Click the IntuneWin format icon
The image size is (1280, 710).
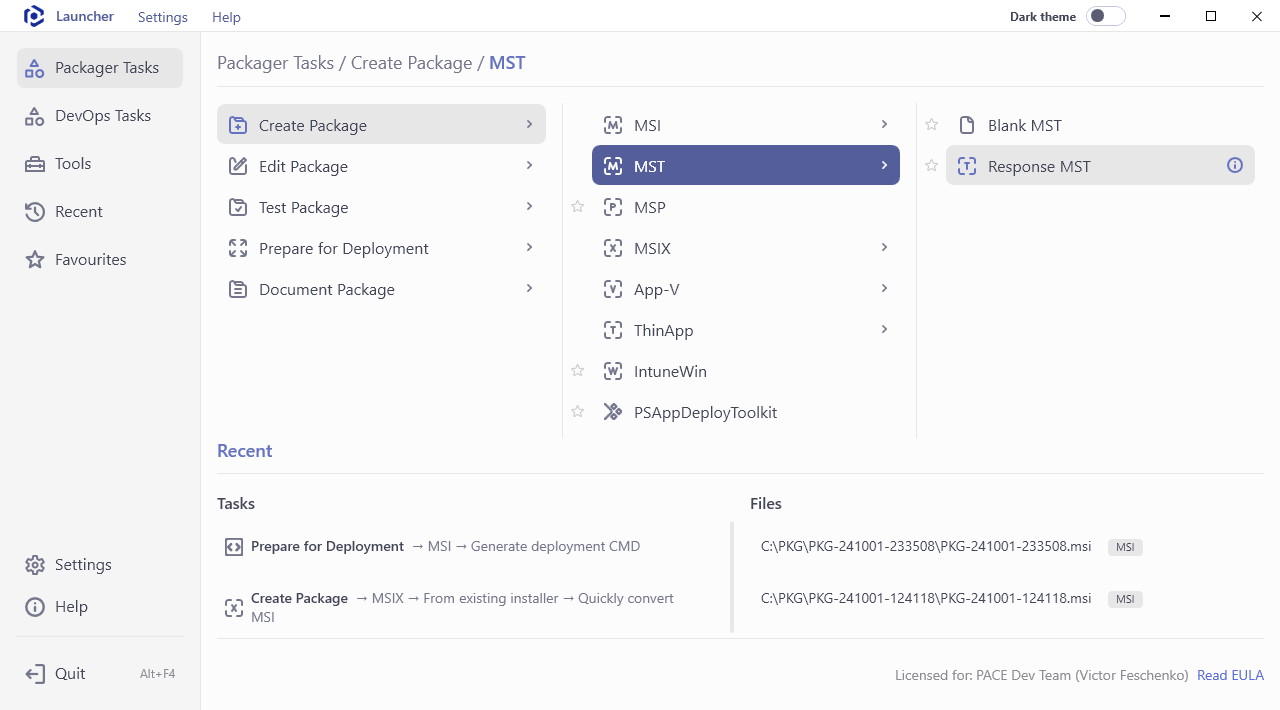(613, 371)
